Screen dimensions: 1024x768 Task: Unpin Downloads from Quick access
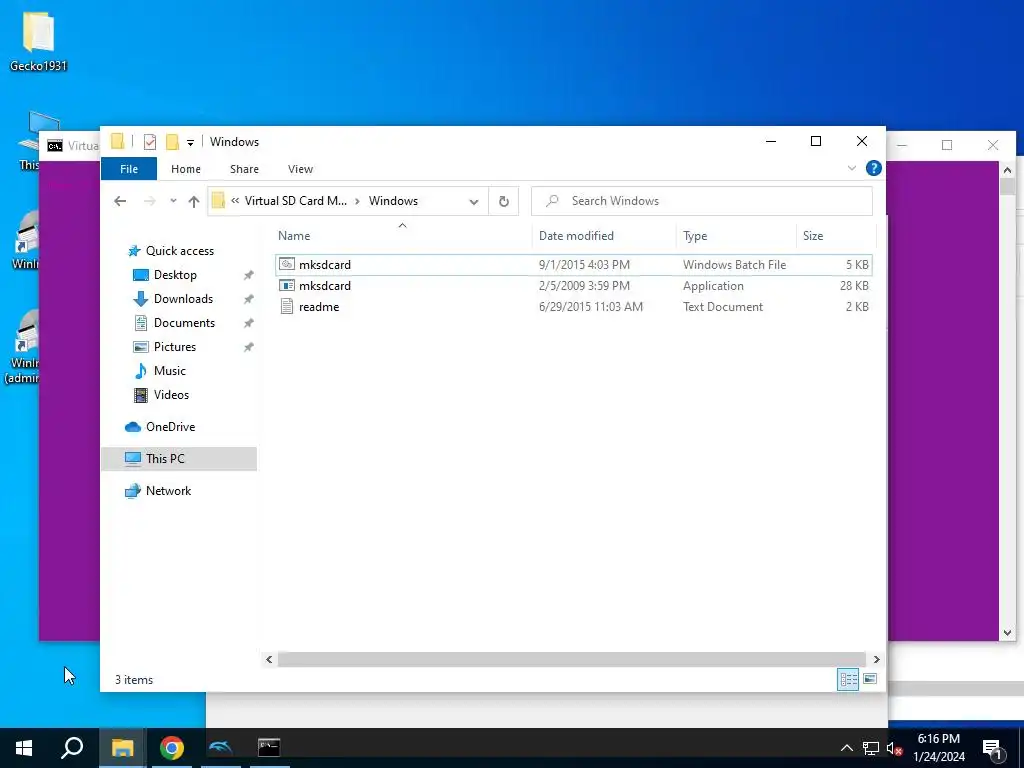(249, 299)
